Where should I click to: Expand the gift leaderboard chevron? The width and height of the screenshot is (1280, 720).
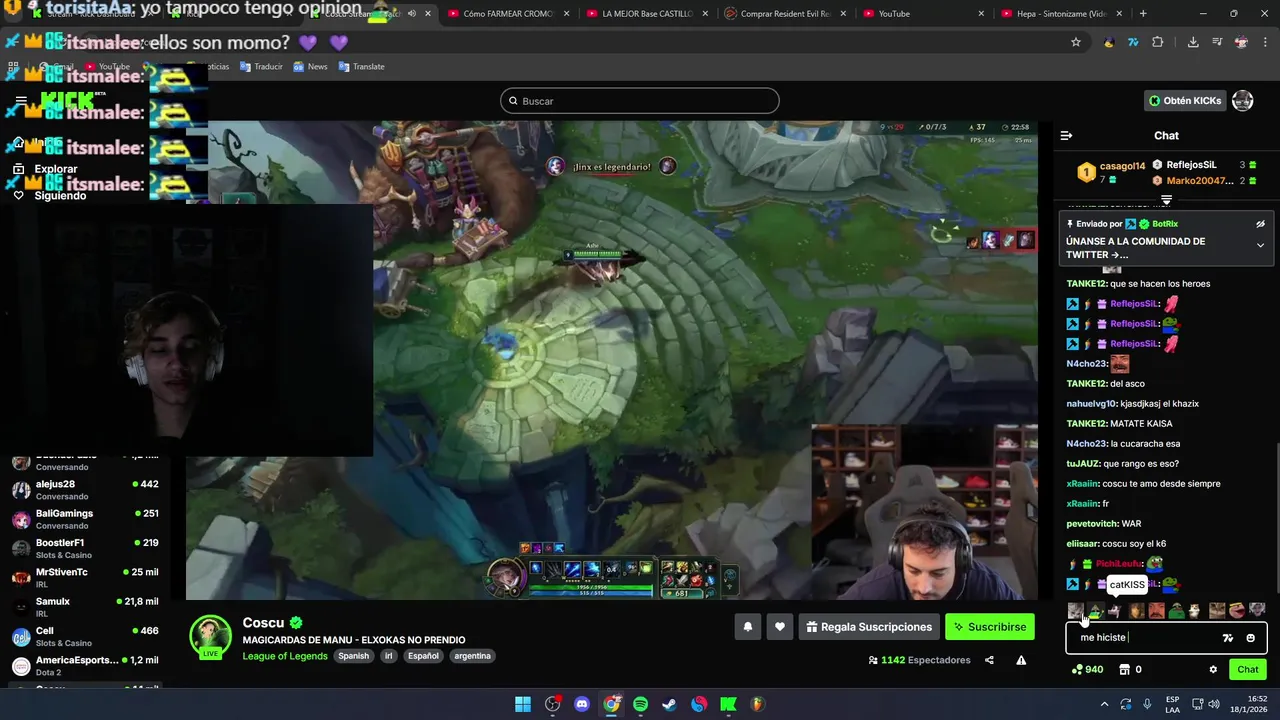[x=1166, y=200]
